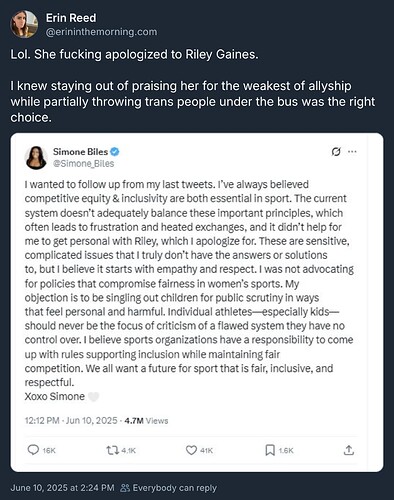Click the retweet arrows icon
The width and height of the screenshot is (394, 500).
tap(112, 451)
